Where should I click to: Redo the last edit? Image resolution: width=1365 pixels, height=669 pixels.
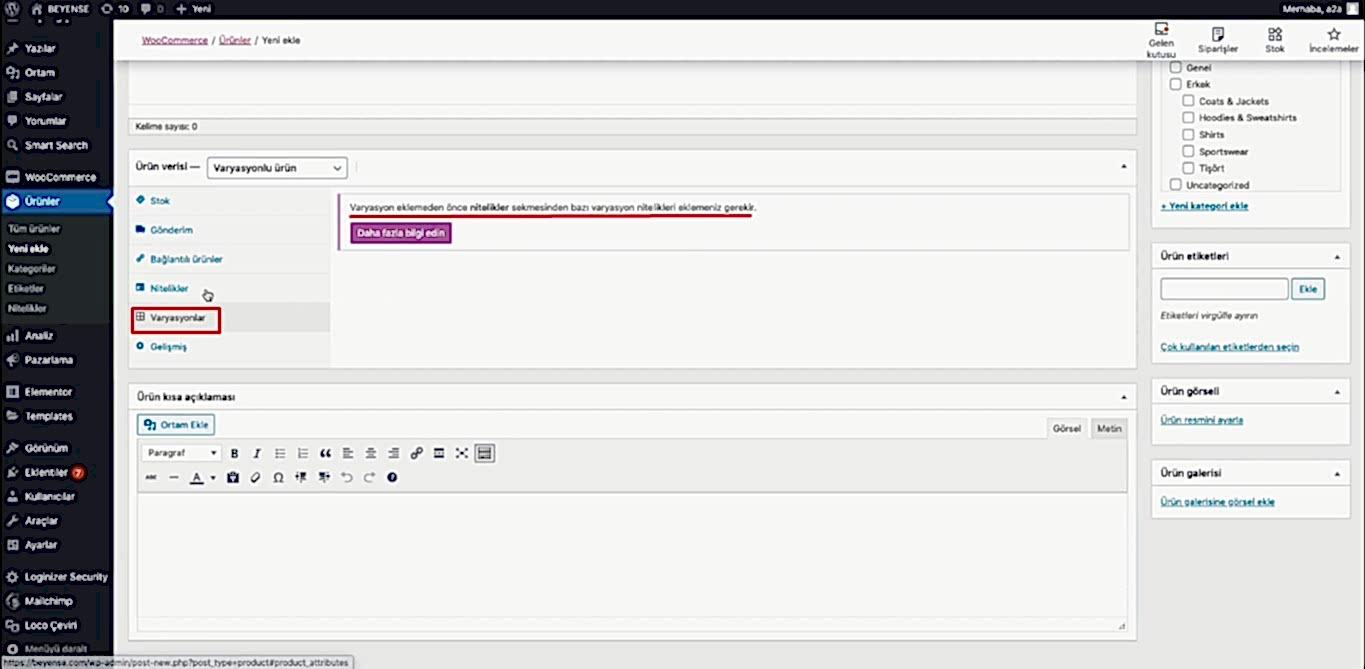(369, 478)
